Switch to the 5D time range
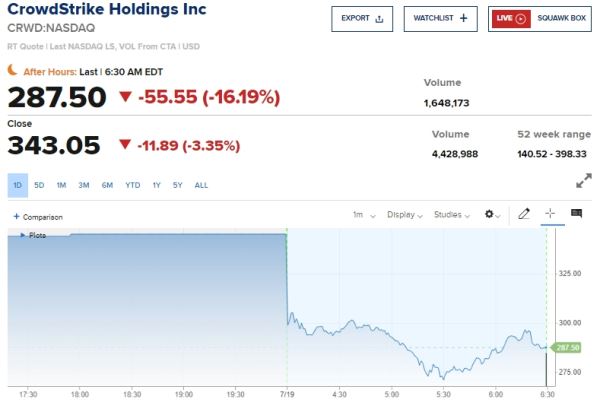 pyautogui.click(x=39, y=185)
